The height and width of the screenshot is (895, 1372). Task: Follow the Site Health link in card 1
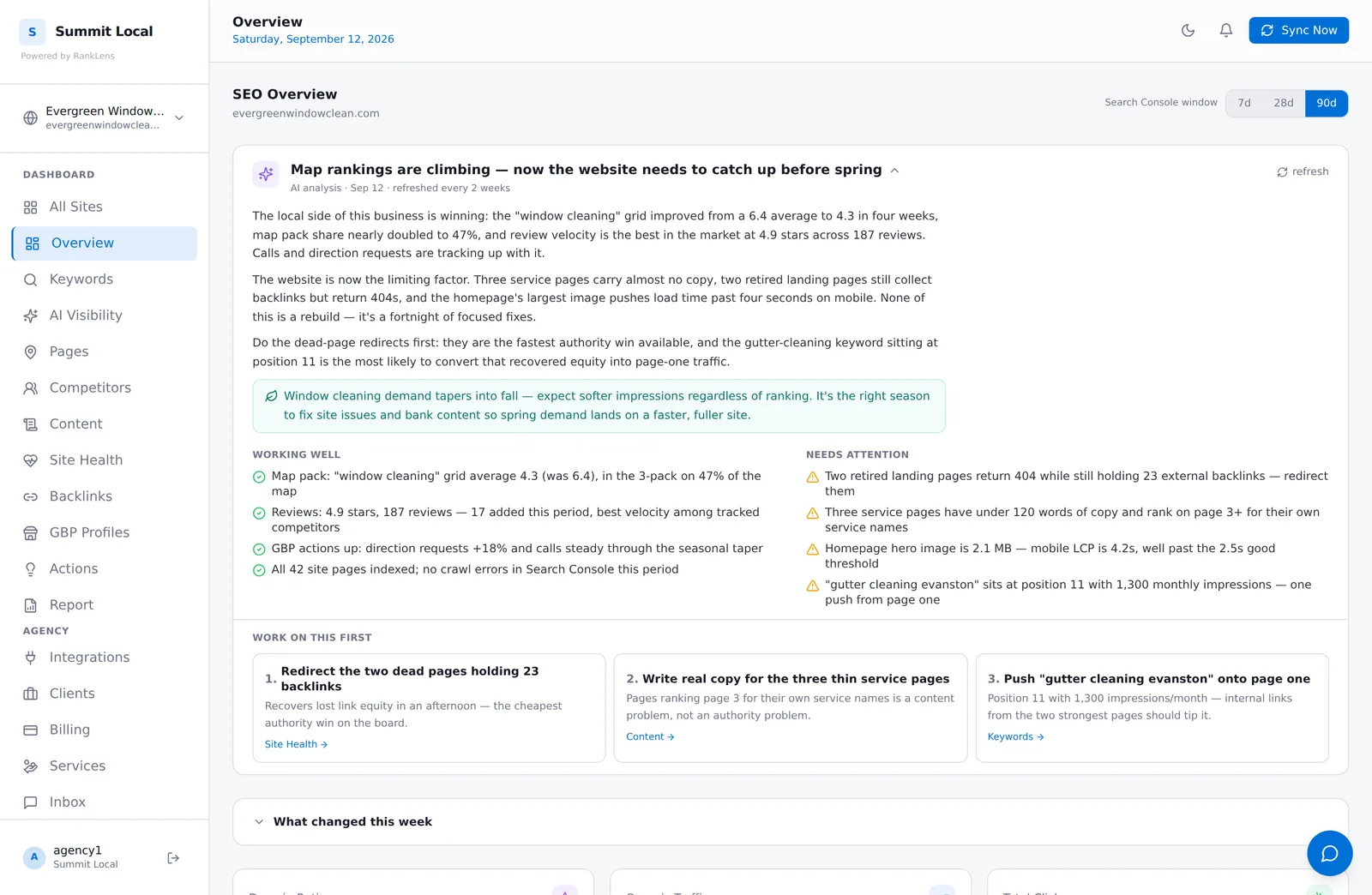(x=296, y=744)
